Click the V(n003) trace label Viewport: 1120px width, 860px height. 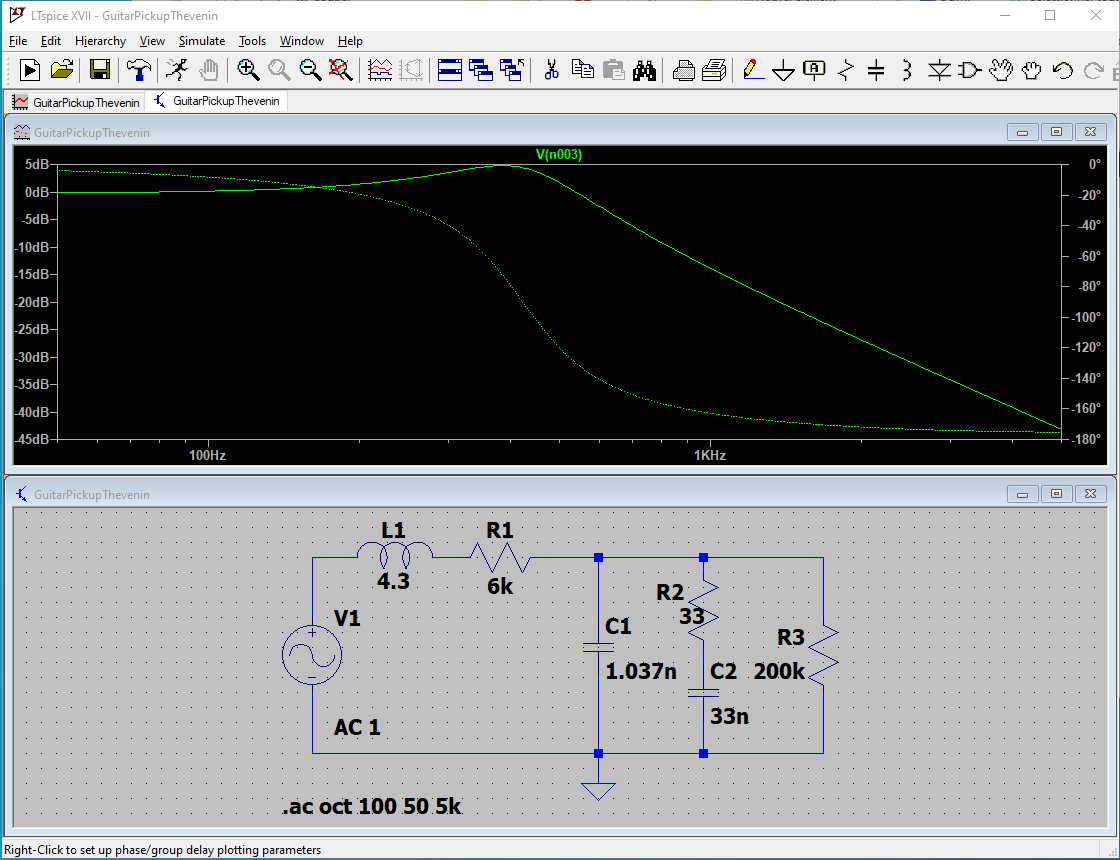[x=559, y=154]
